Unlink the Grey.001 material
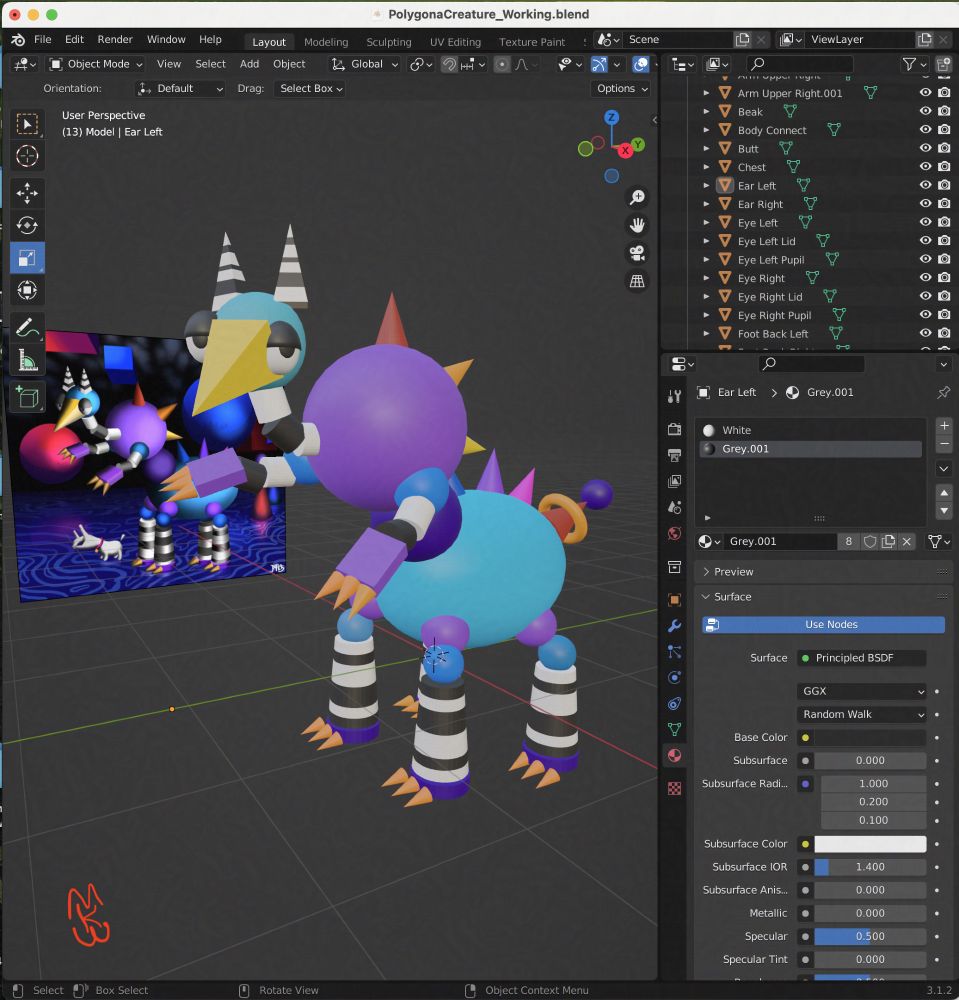Image resolution: width=959 pixels, height=1000 pixels. (x=907, y=541)
